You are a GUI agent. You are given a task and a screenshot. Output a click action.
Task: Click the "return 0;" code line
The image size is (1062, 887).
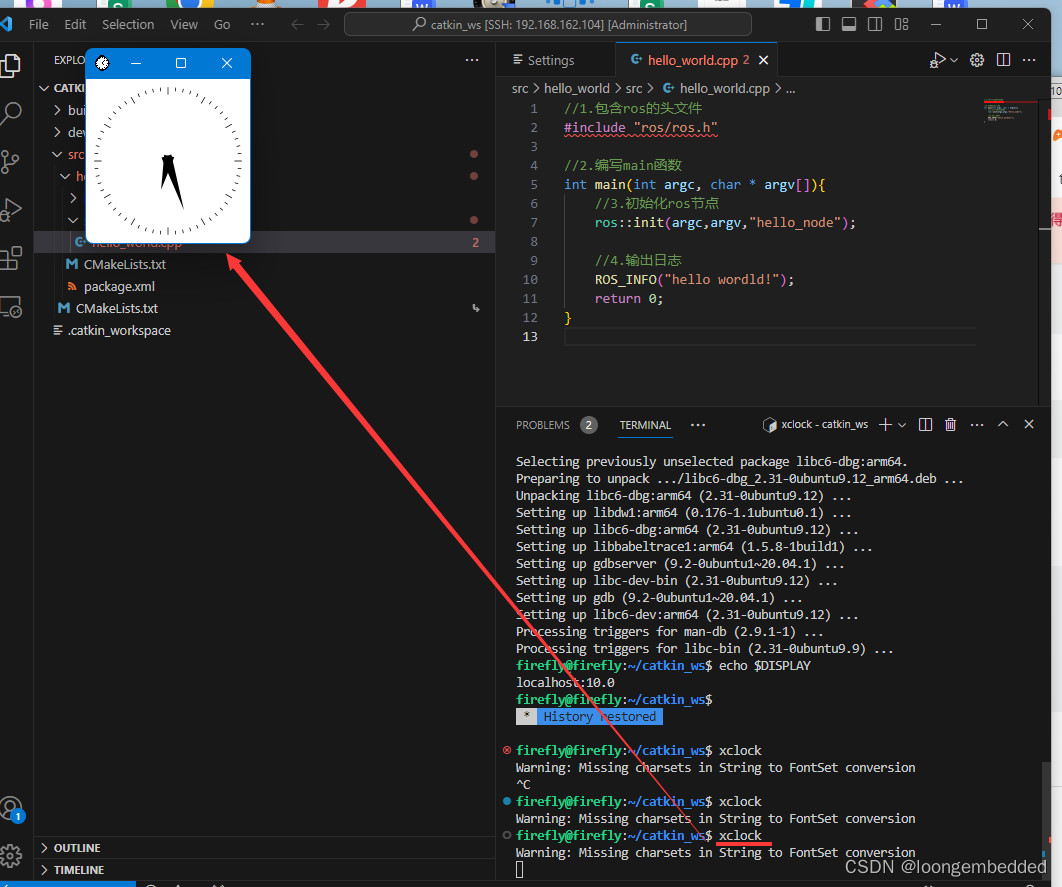pyautogui.click(x=629, y=299)
